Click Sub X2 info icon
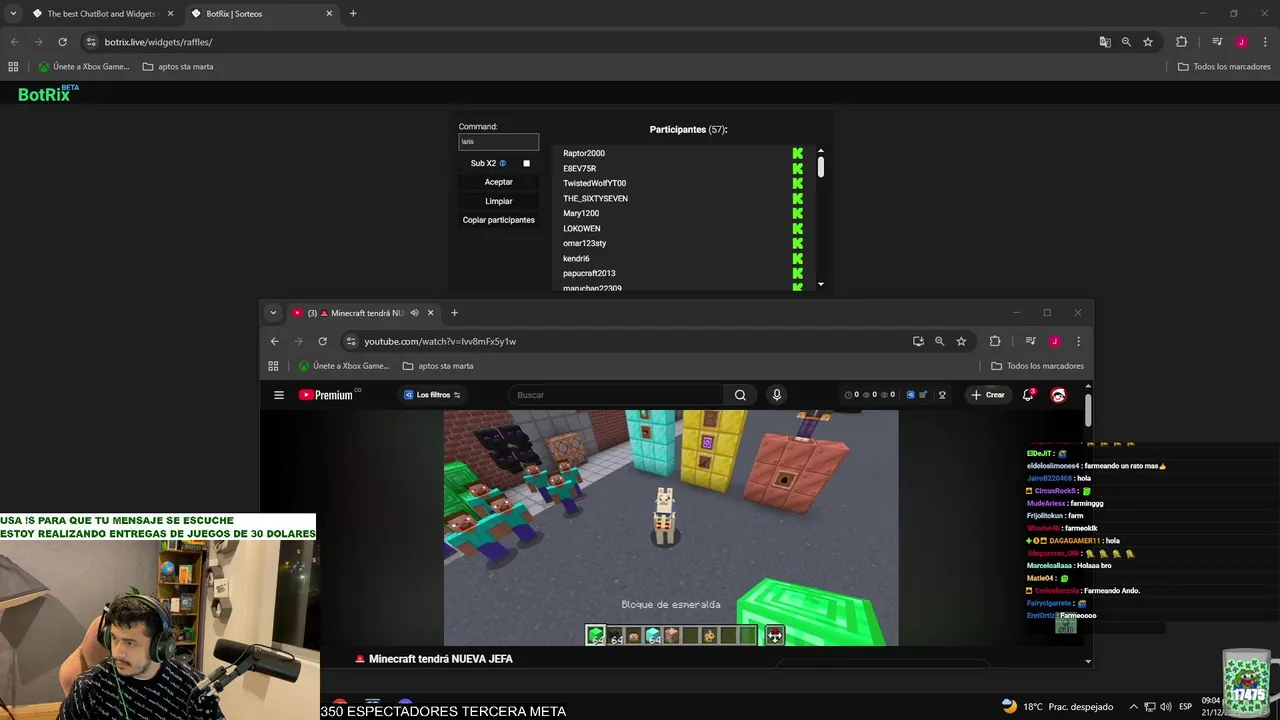This screenshot has width=1280, height=720. pyautogui.click(x=503, y=163)
